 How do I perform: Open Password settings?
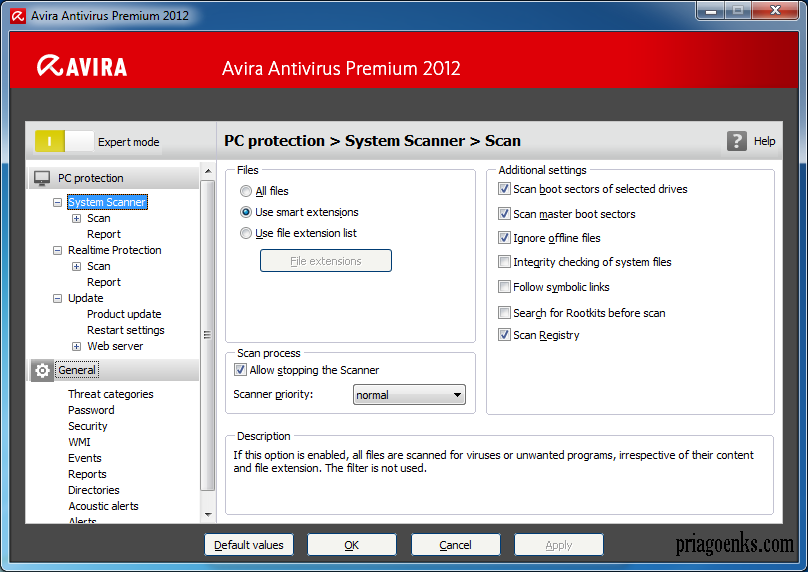[x=91, y=410]
